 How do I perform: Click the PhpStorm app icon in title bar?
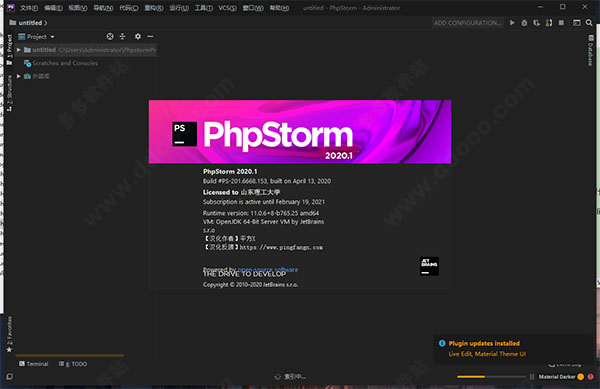[11, 8]
